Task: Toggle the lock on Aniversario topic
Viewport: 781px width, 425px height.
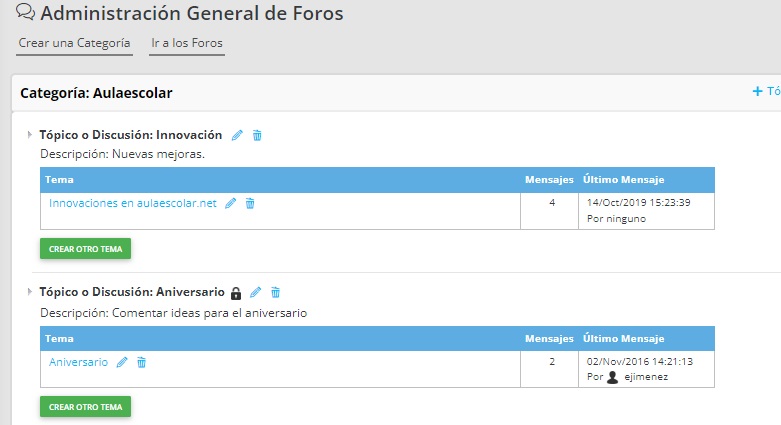Action: [236, 293]
